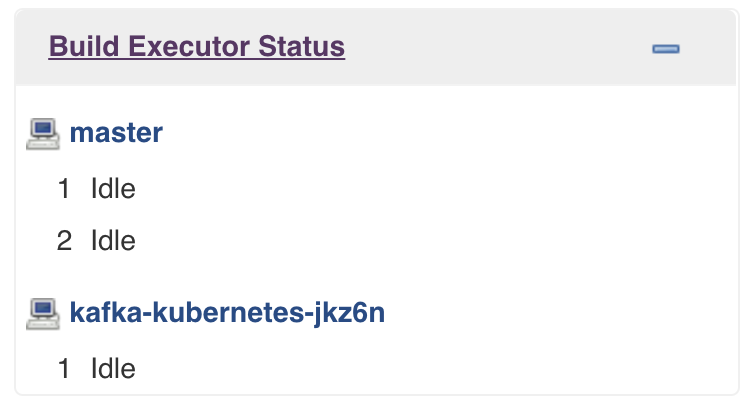Click the kafka-kubernetes-jkz6n computer icon
Screen dimensions: 750x418
pyautogui.click(x=42, y=314)
